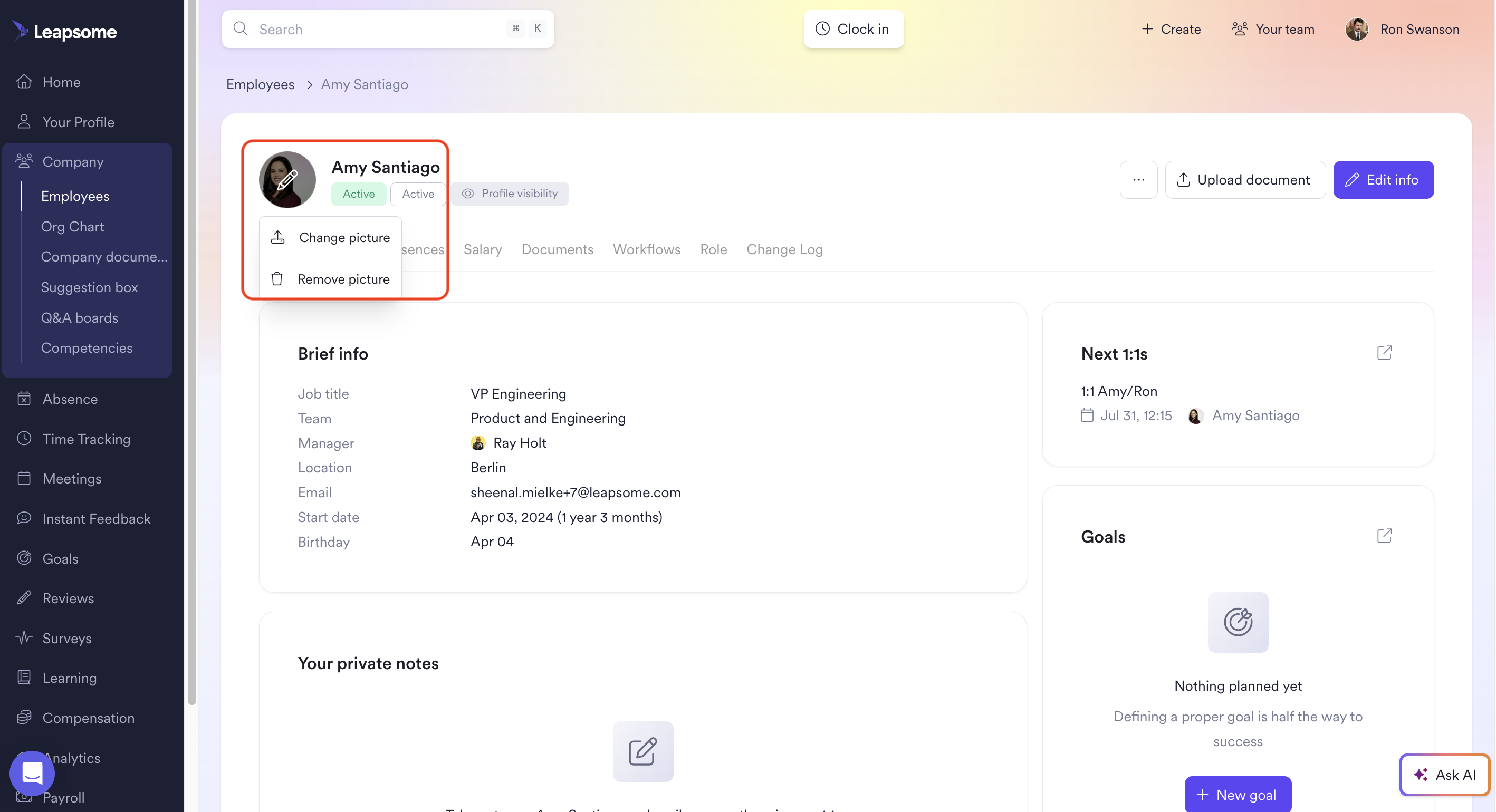Click the Clock in button
The width and height of the screenshot is (1496, 812).
click(x=854, y=29)
